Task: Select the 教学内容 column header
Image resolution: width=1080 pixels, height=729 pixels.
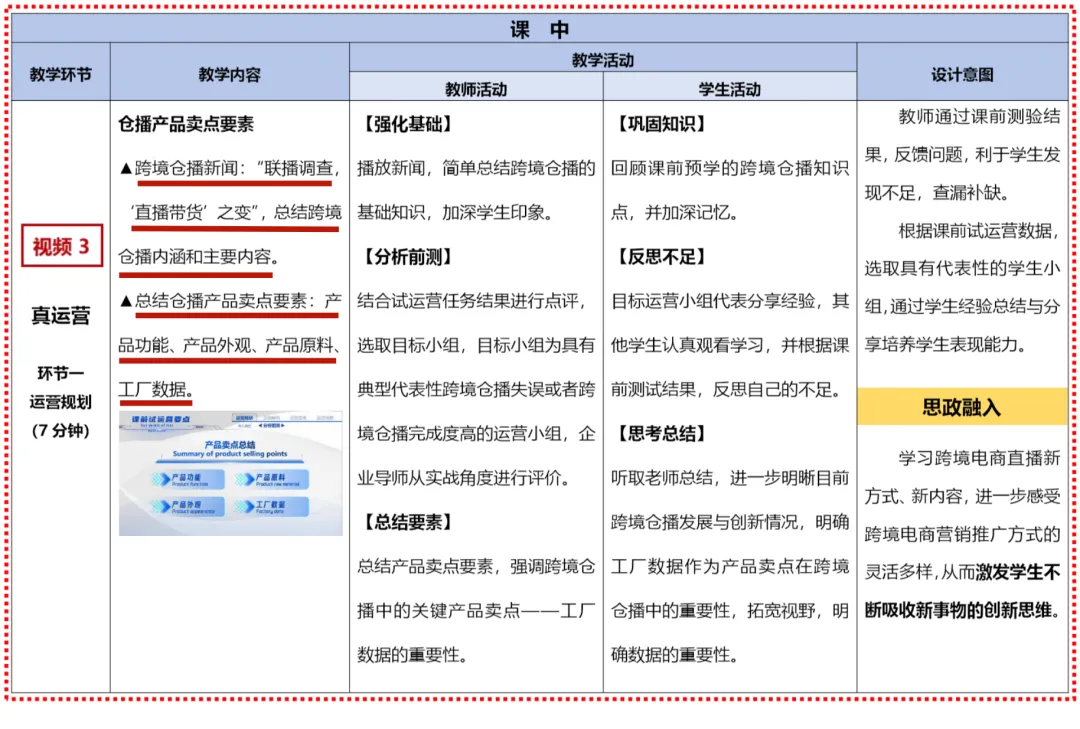Action: tap(229, 74)
